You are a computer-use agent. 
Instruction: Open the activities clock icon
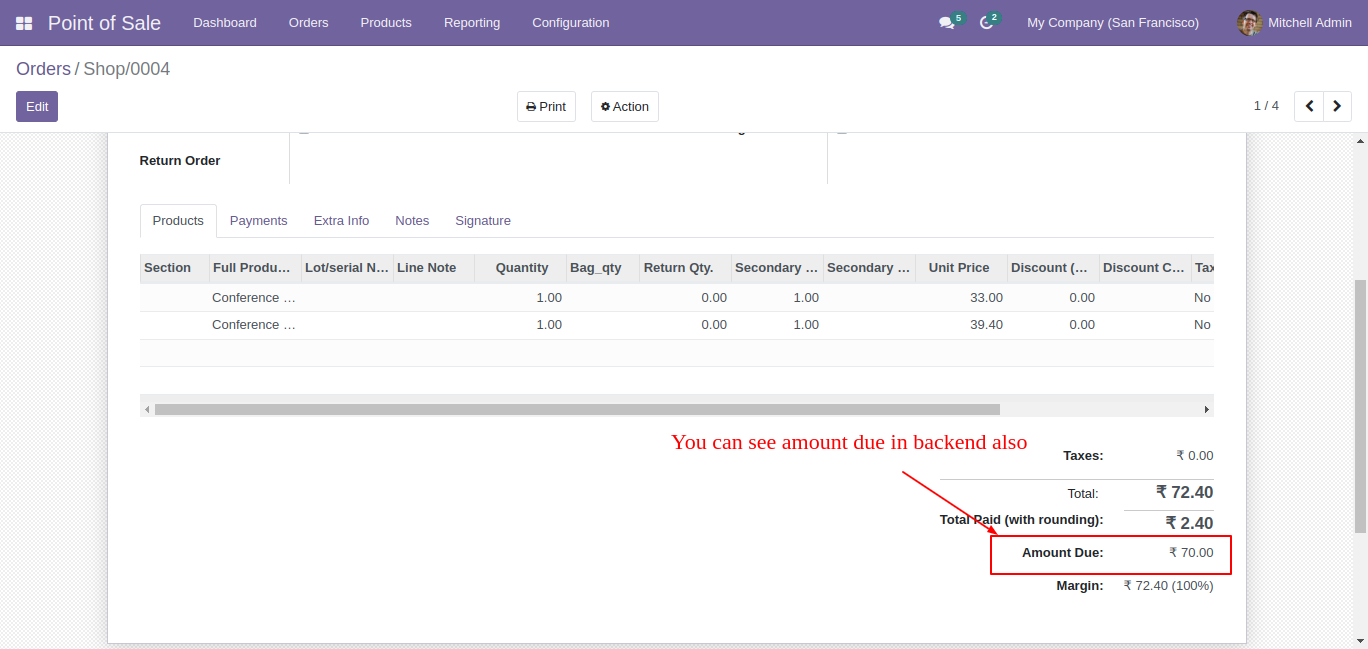986,23
